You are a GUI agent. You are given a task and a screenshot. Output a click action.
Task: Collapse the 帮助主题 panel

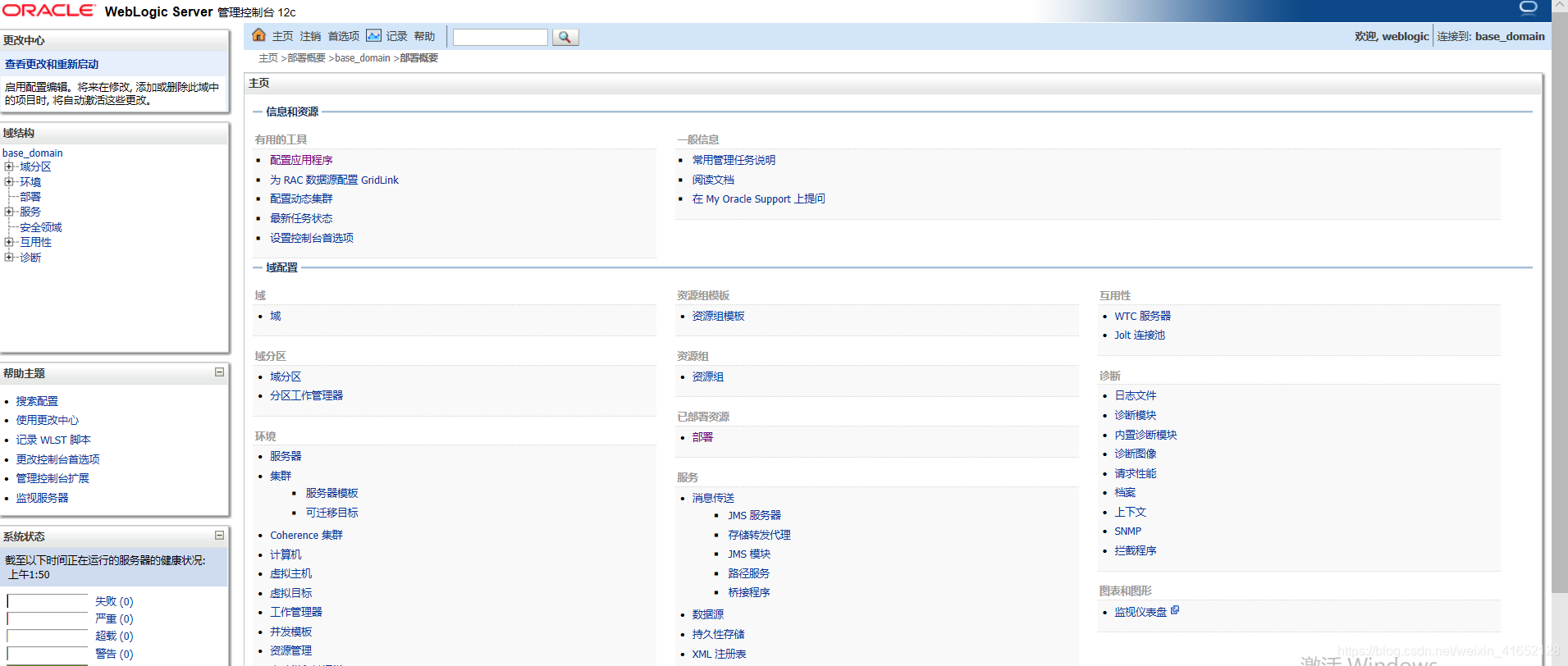[219, 372]
